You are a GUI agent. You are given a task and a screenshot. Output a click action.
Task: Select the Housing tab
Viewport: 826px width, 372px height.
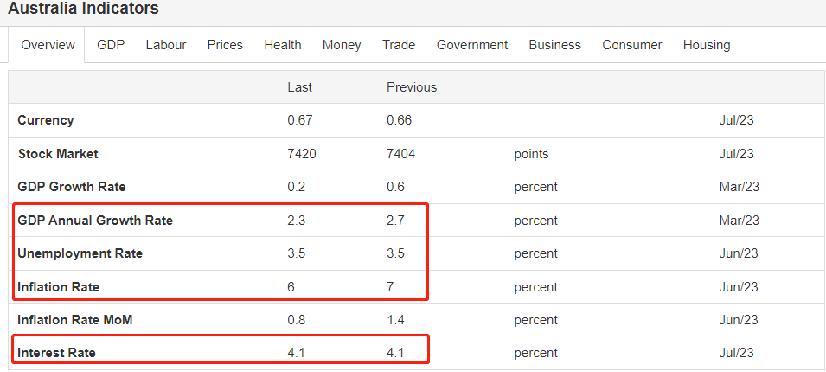point(706,45)
